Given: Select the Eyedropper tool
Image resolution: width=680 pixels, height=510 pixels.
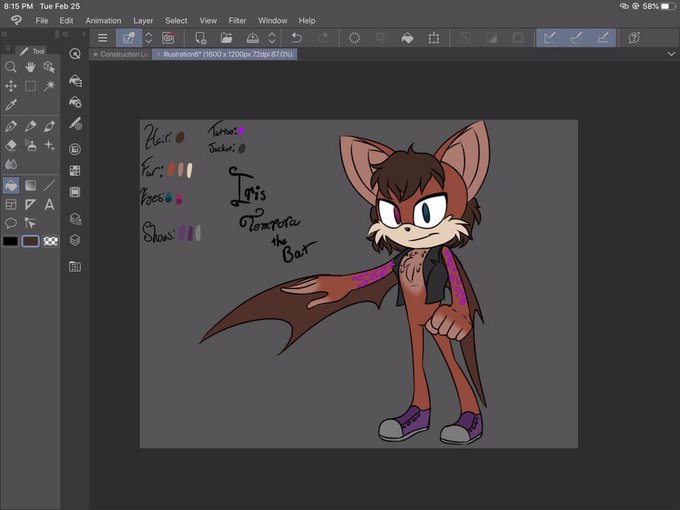Looking at the screenshot, I should [x=11, y=105].
